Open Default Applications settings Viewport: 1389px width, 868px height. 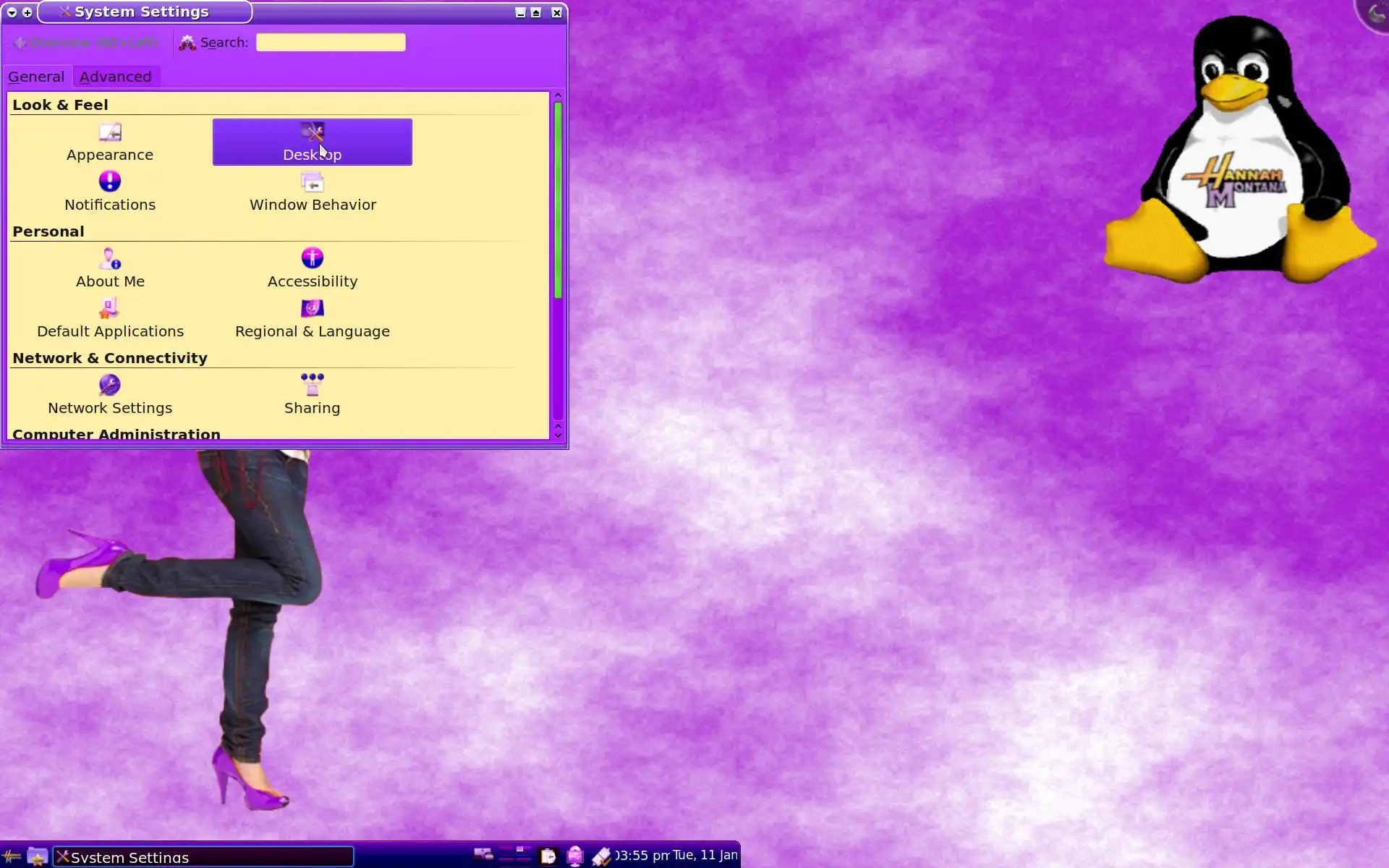click(x=110, y=318)
